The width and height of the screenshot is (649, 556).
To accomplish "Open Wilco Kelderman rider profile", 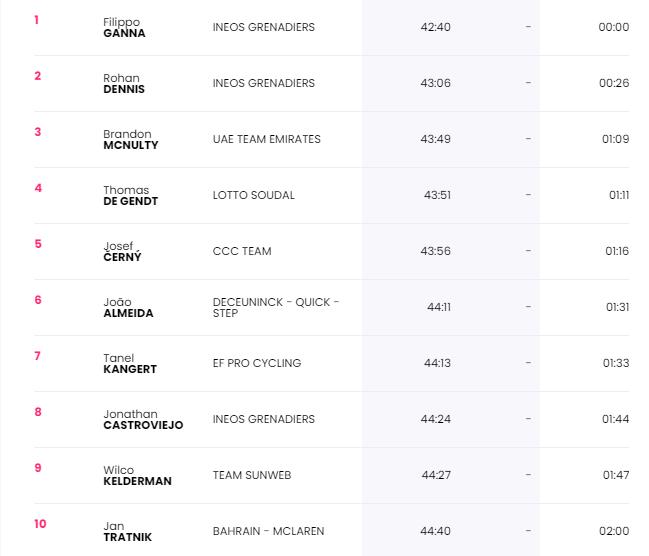I will tap(137, 475).
